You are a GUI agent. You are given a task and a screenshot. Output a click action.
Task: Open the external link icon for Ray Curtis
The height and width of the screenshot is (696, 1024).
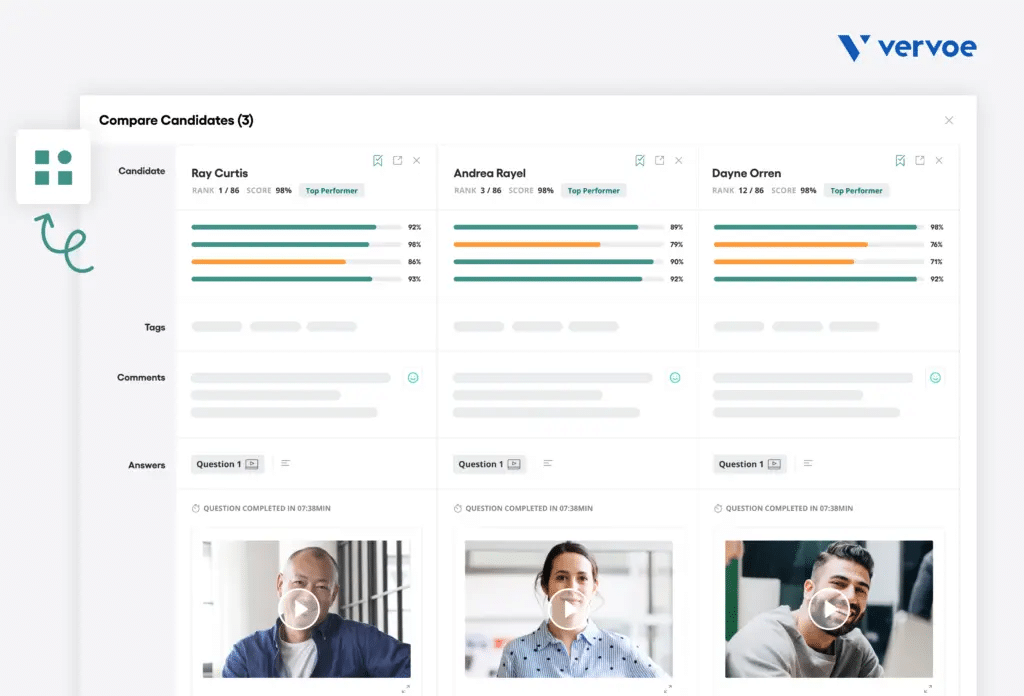pos(397,160)
